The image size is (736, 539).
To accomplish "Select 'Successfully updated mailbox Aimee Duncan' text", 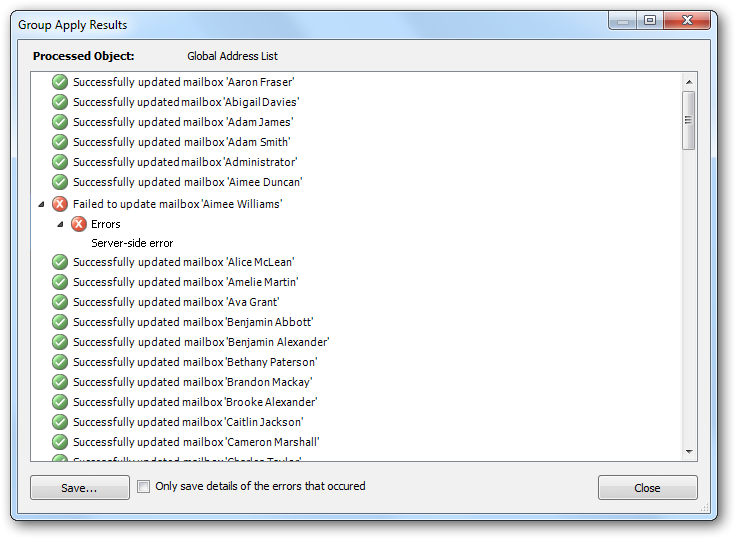I will click(x=188, y=182).
